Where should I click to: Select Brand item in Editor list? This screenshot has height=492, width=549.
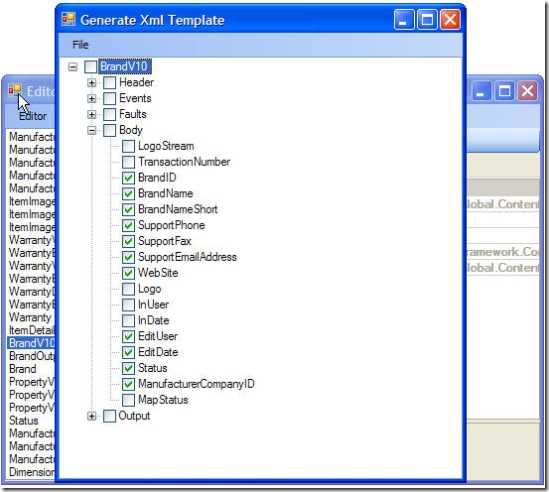point(23,369)
